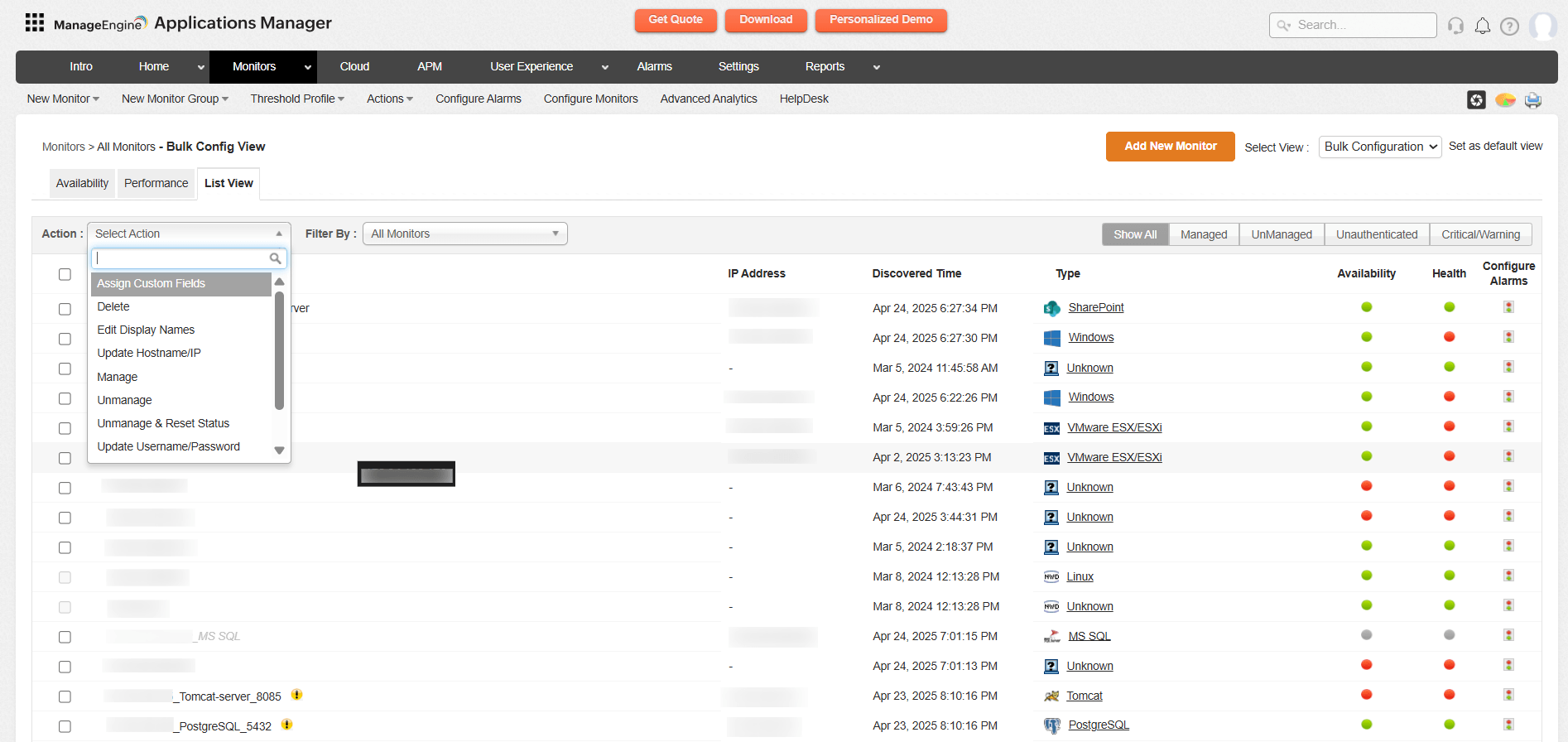Click the Linux type icon
Screen dimensions: 1568x742
click(x=1051, y=577)
